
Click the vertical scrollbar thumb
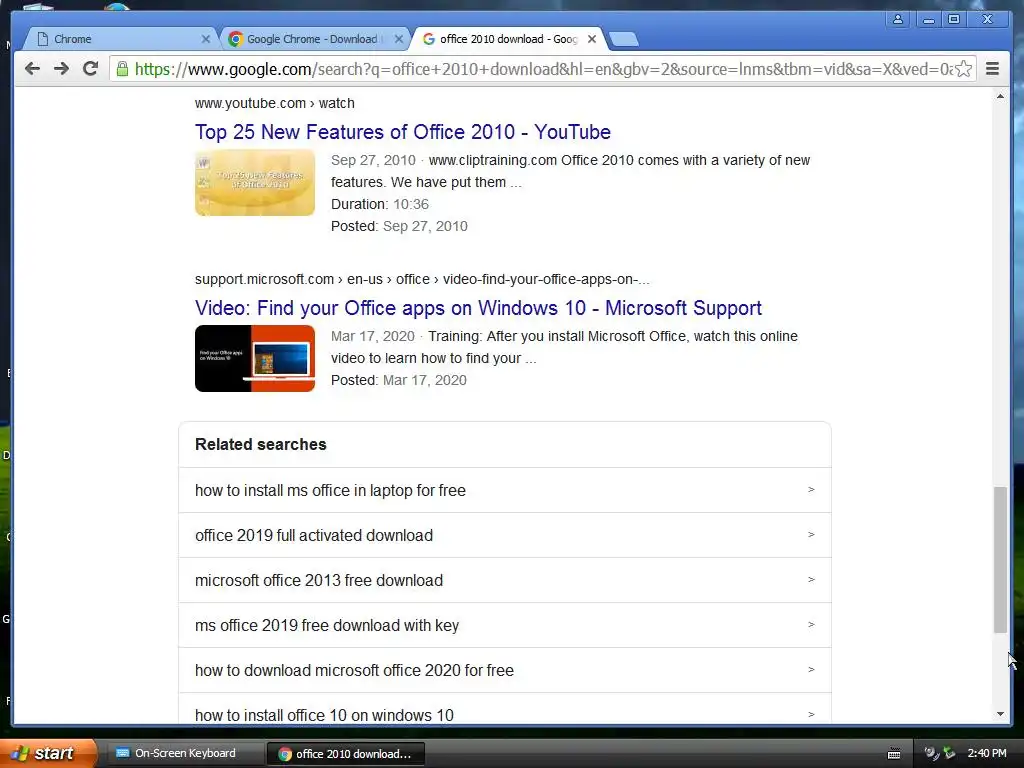point(1000,560)
